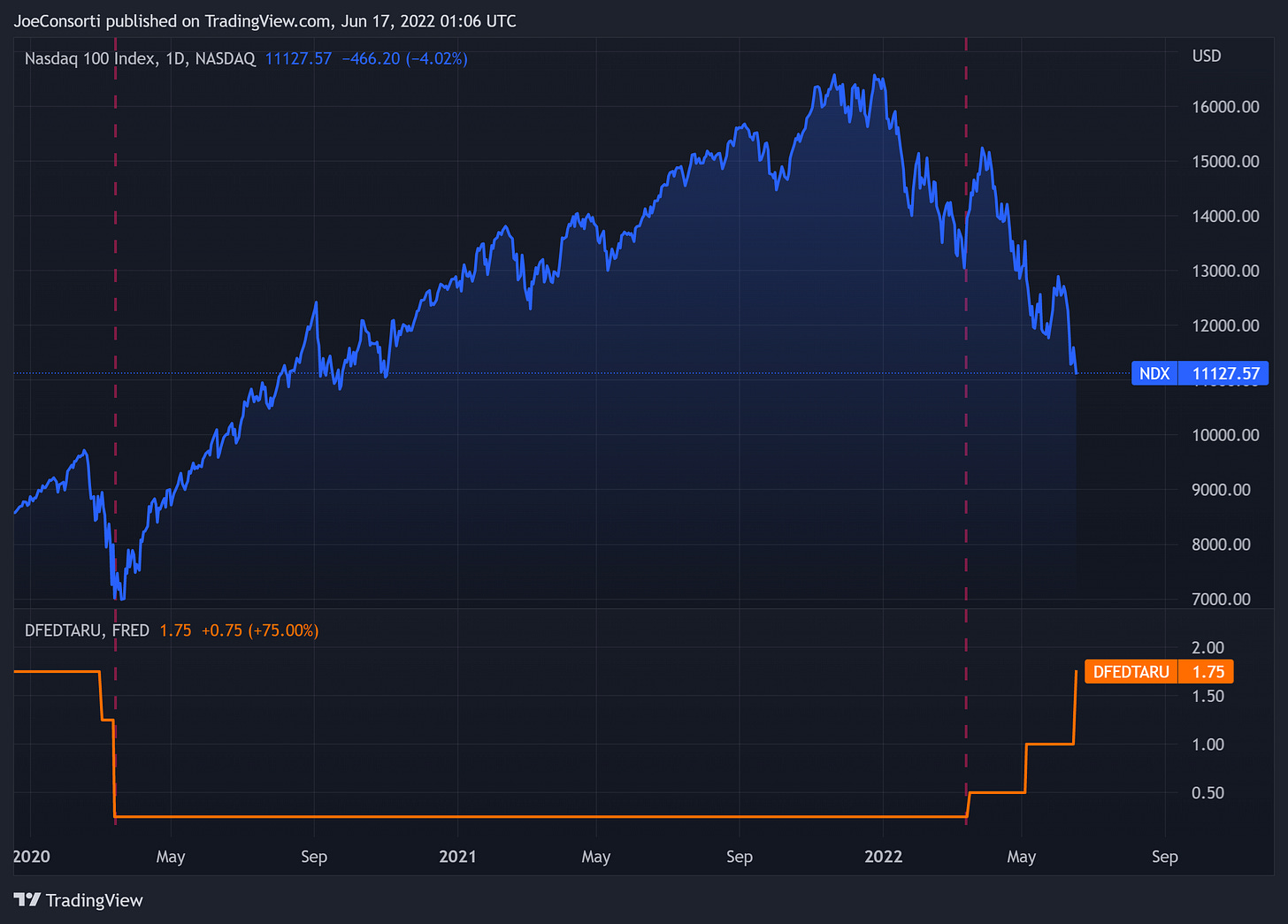Screen dimensions: 1288x924
Task: Click the −466.20 (−4.02%) change value
Action: tap(404, 59)
